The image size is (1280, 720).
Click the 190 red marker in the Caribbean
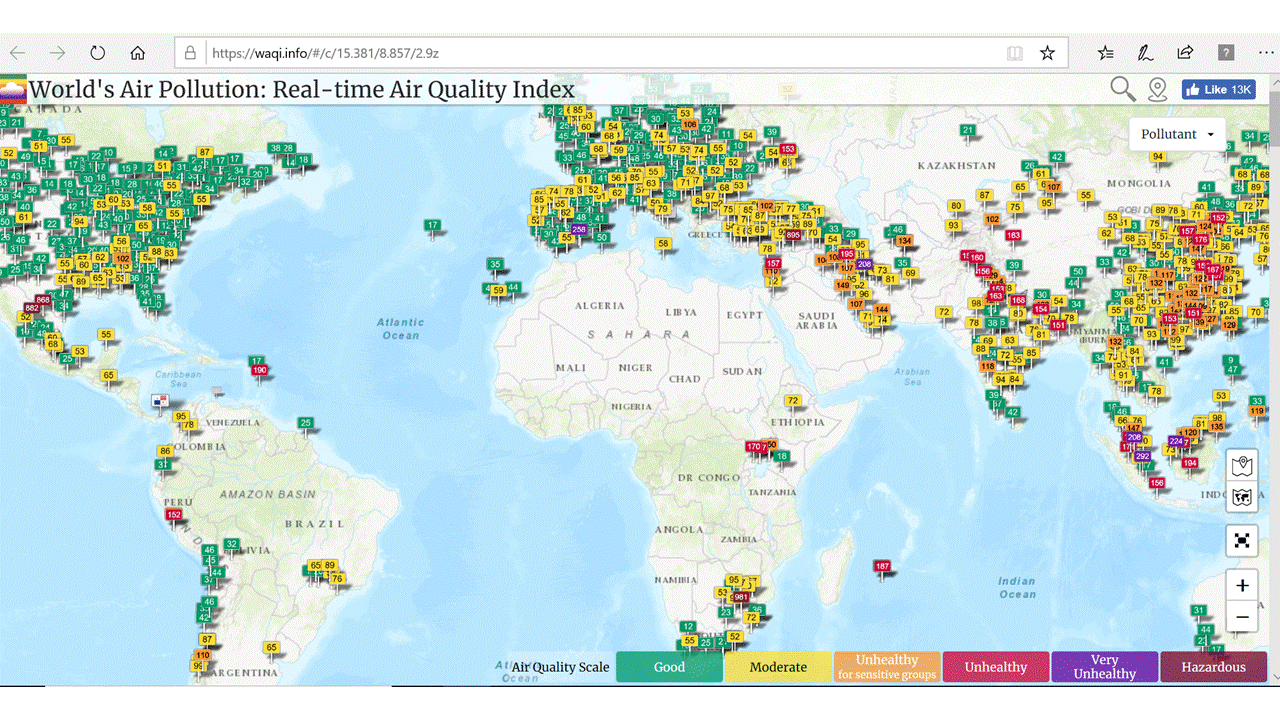pyautogui.click(x=260, y=371)
